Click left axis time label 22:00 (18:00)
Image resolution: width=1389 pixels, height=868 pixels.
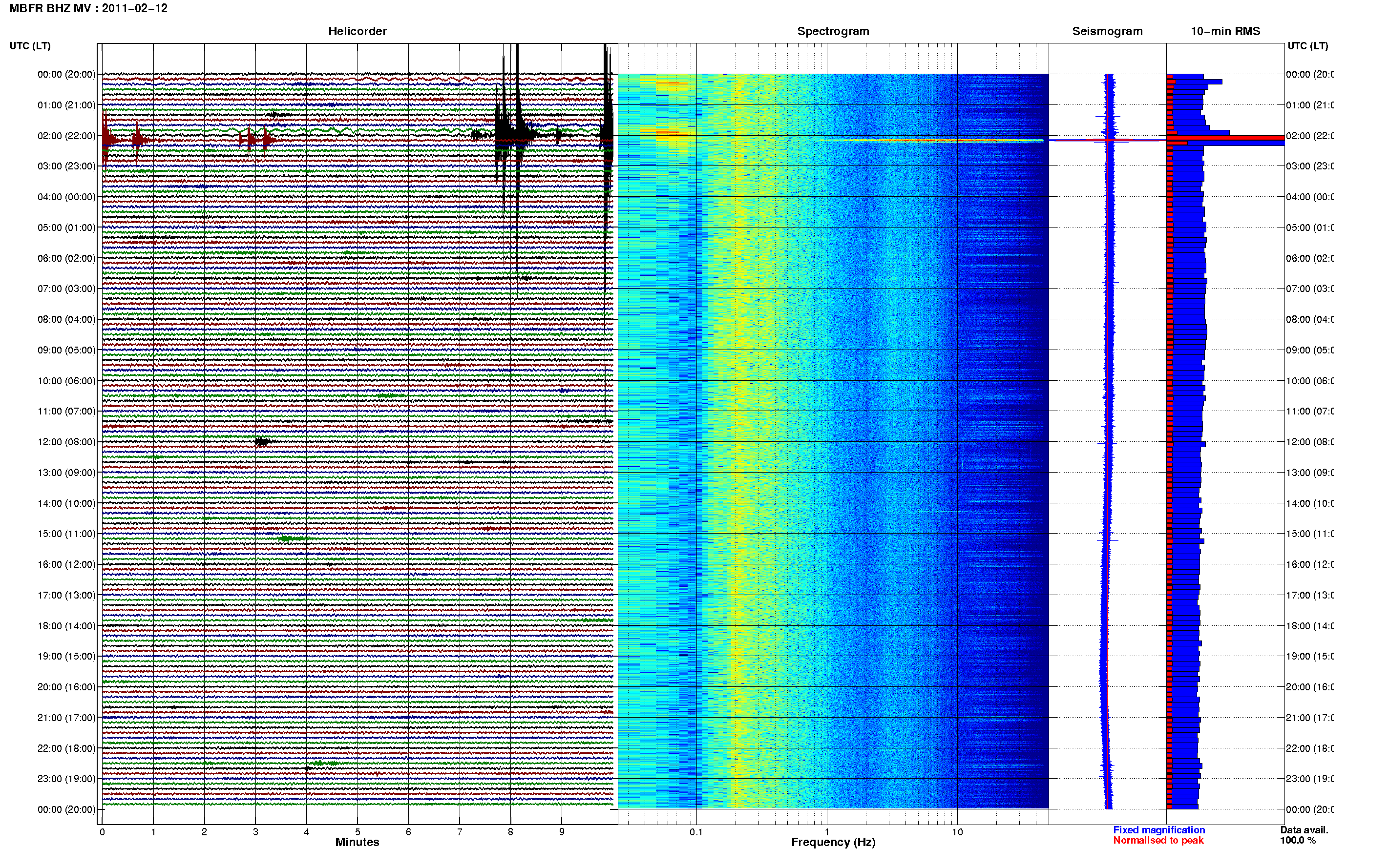click(66, 748)
